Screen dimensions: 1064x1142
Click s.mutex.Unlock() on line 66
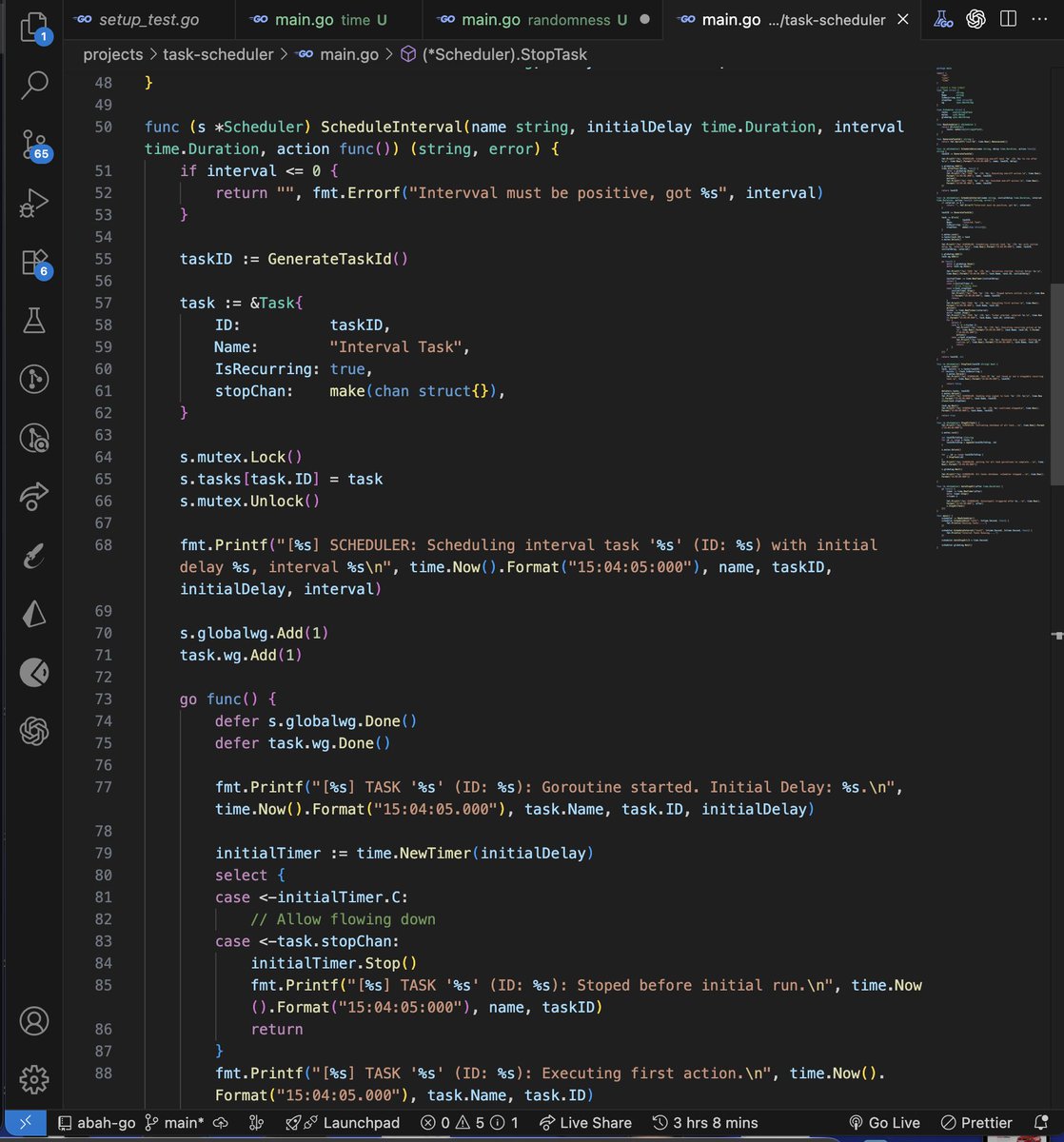pyautogui.click(x=249, y=501)
